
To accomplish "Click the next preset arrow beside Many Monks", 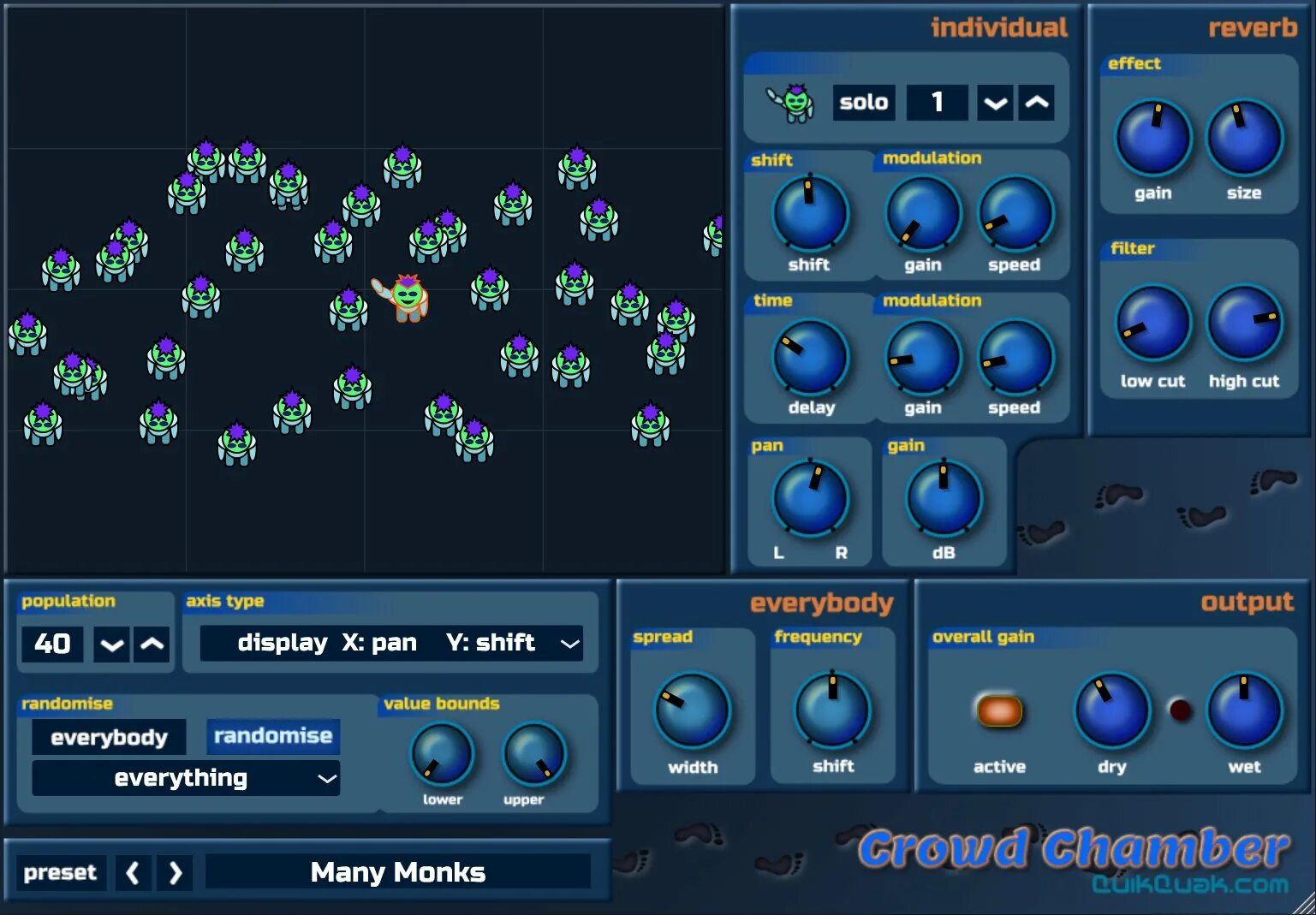I will [176, 872].
